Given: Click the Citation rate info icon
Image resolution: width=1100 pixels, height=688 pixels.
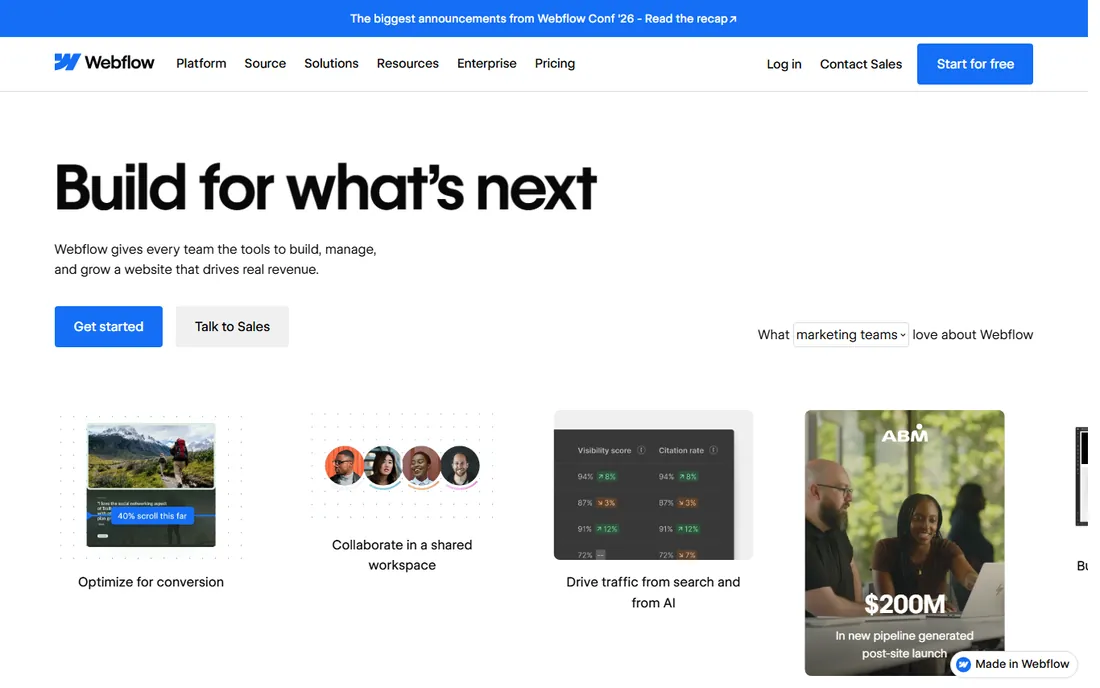Looking at the screenshot, I should 713,450.
